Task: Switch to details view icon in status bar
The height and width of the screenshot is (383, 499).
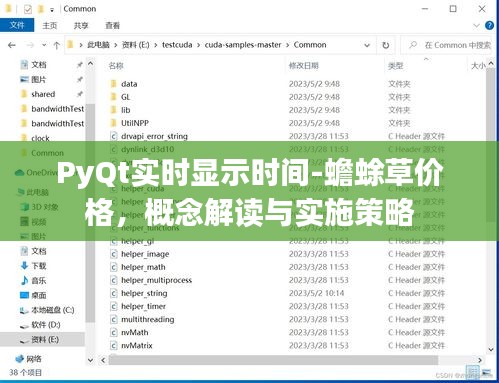Action: point(472,372)
